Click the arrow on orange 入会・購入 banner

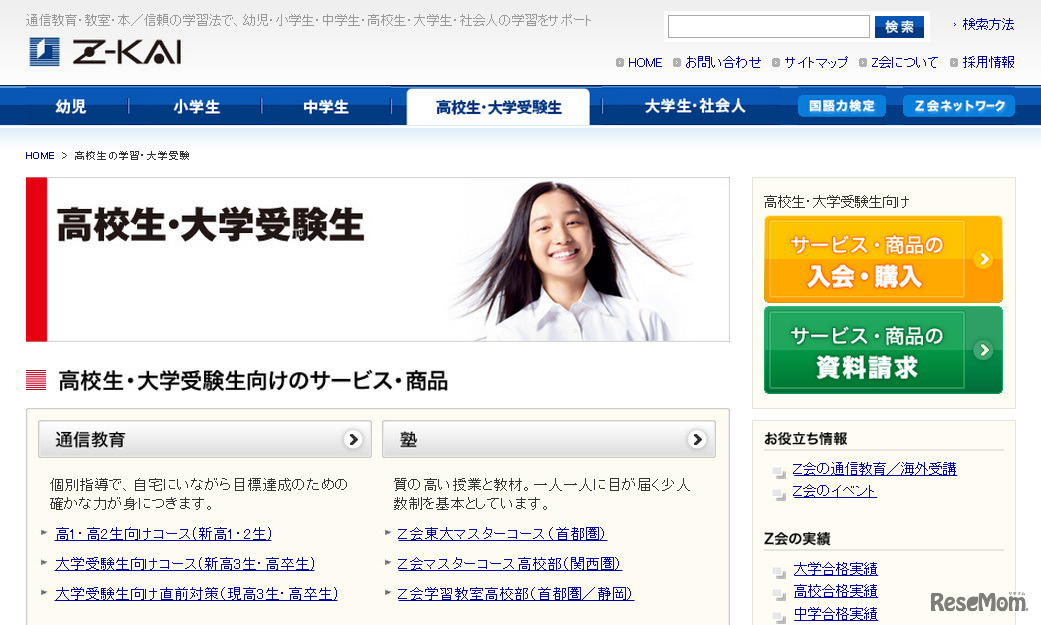coord(984,260)
